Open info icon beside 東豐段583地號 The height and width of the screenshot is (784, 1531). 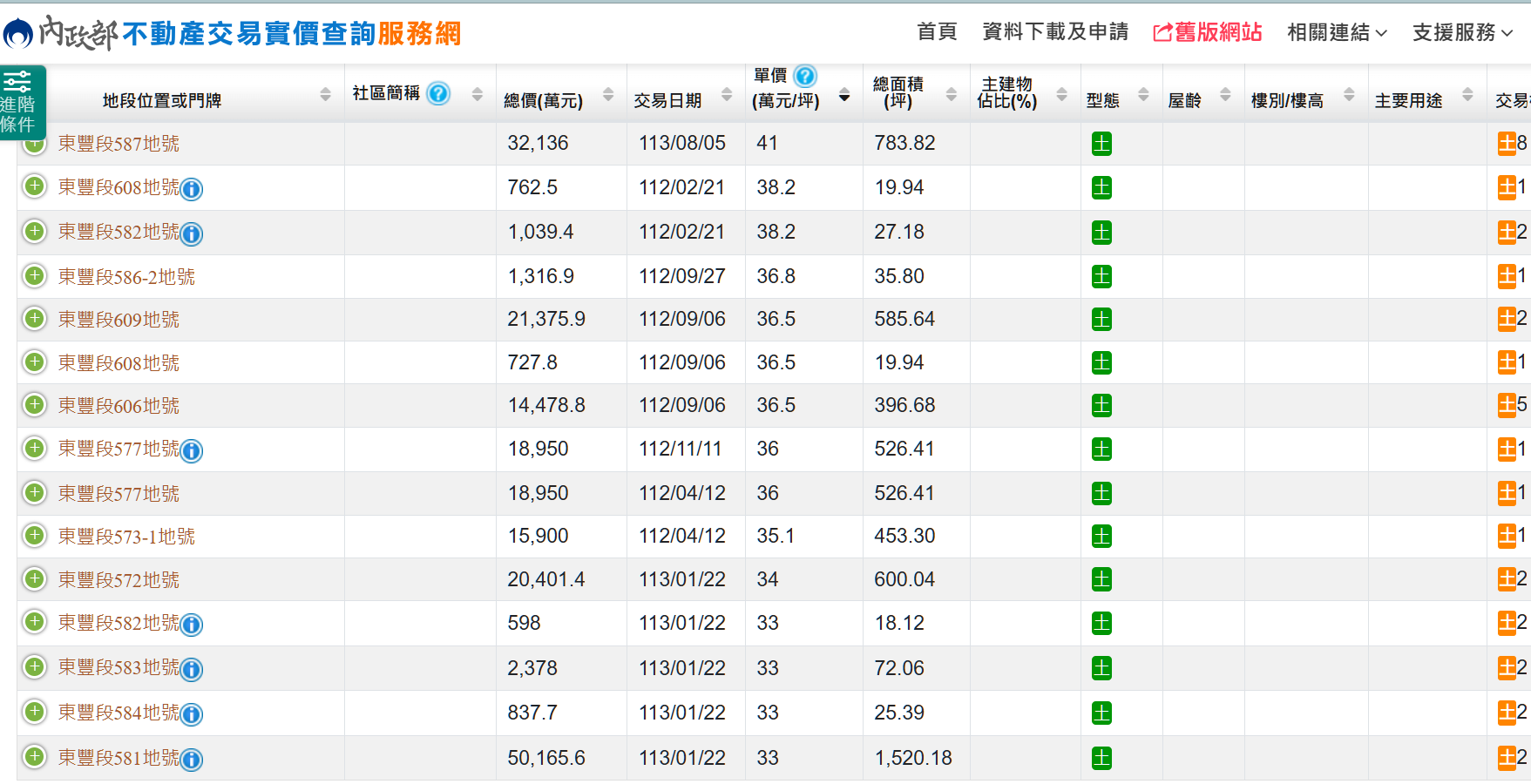[192, 669]
